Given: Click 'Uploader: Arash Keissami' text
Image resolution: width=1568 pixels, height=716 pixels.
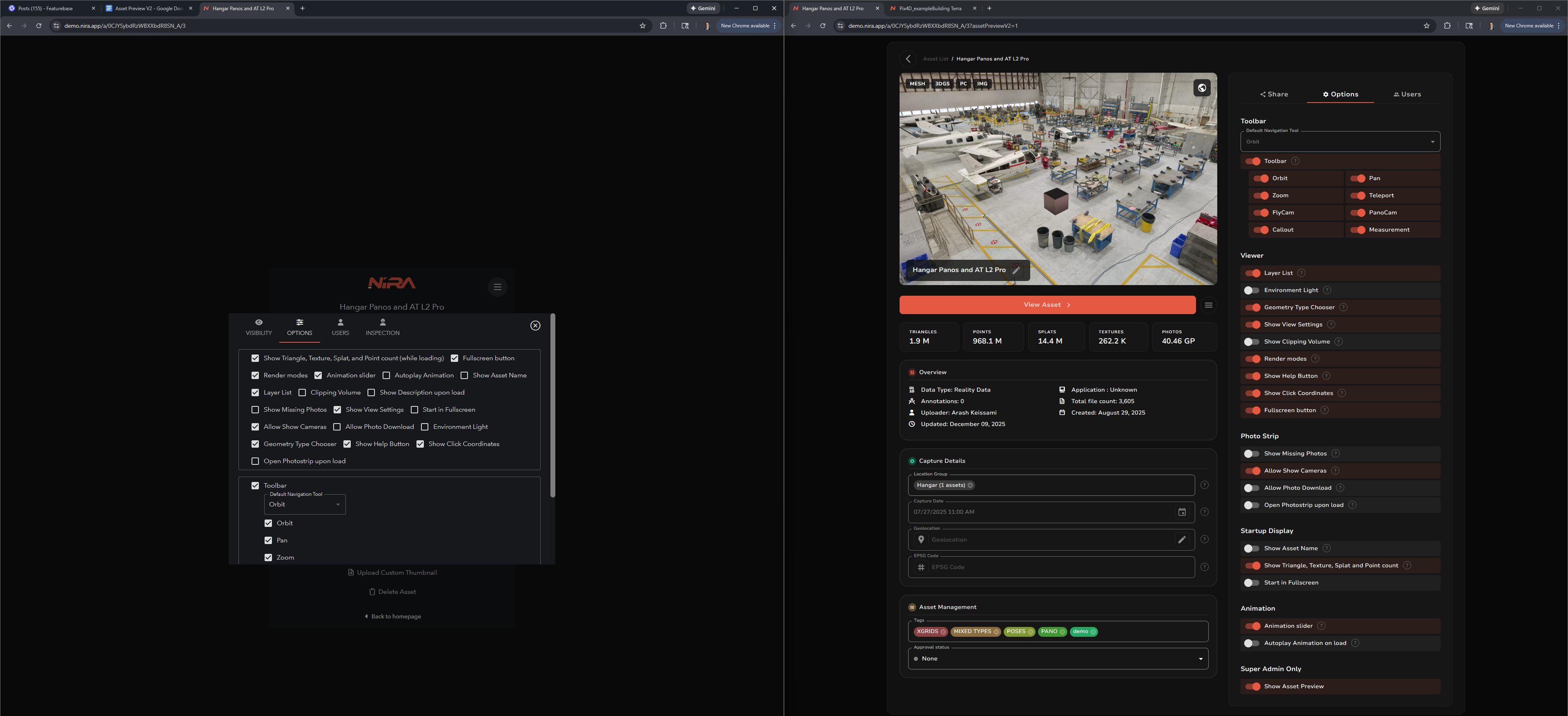Looking at the screenshot, I should pyautogui.click(x=958, y=413).
